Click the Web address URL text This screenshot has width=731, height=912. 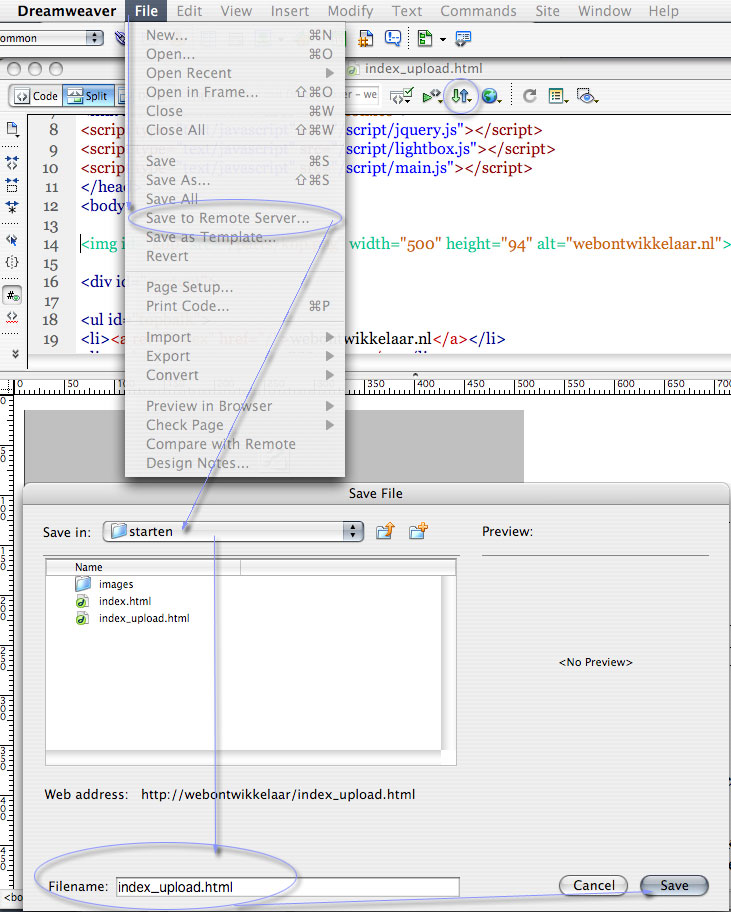pyautogui.click(x=278, y=795)
